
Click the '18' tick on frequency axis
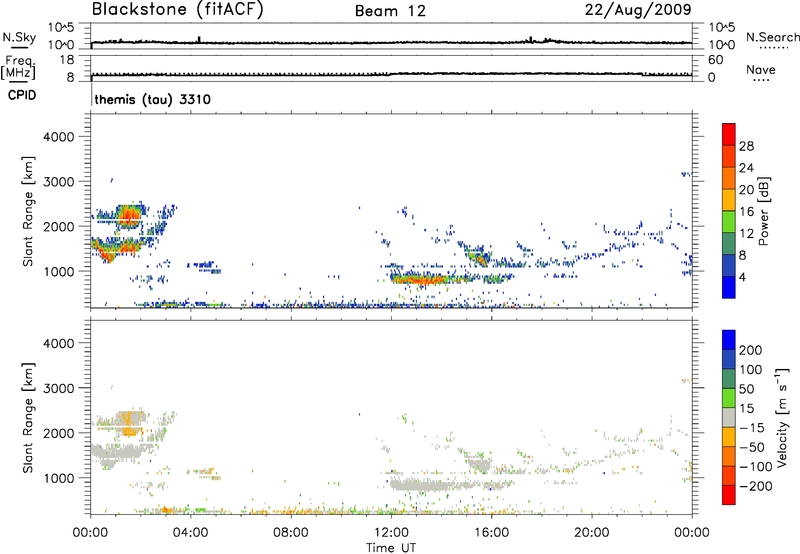(67, 60)
